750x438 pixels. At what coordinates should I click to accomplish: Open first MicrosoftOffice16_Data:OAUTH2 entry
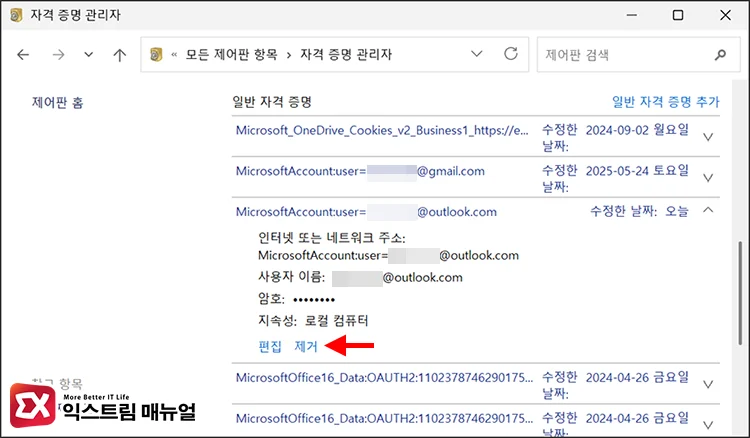point(385,378)
